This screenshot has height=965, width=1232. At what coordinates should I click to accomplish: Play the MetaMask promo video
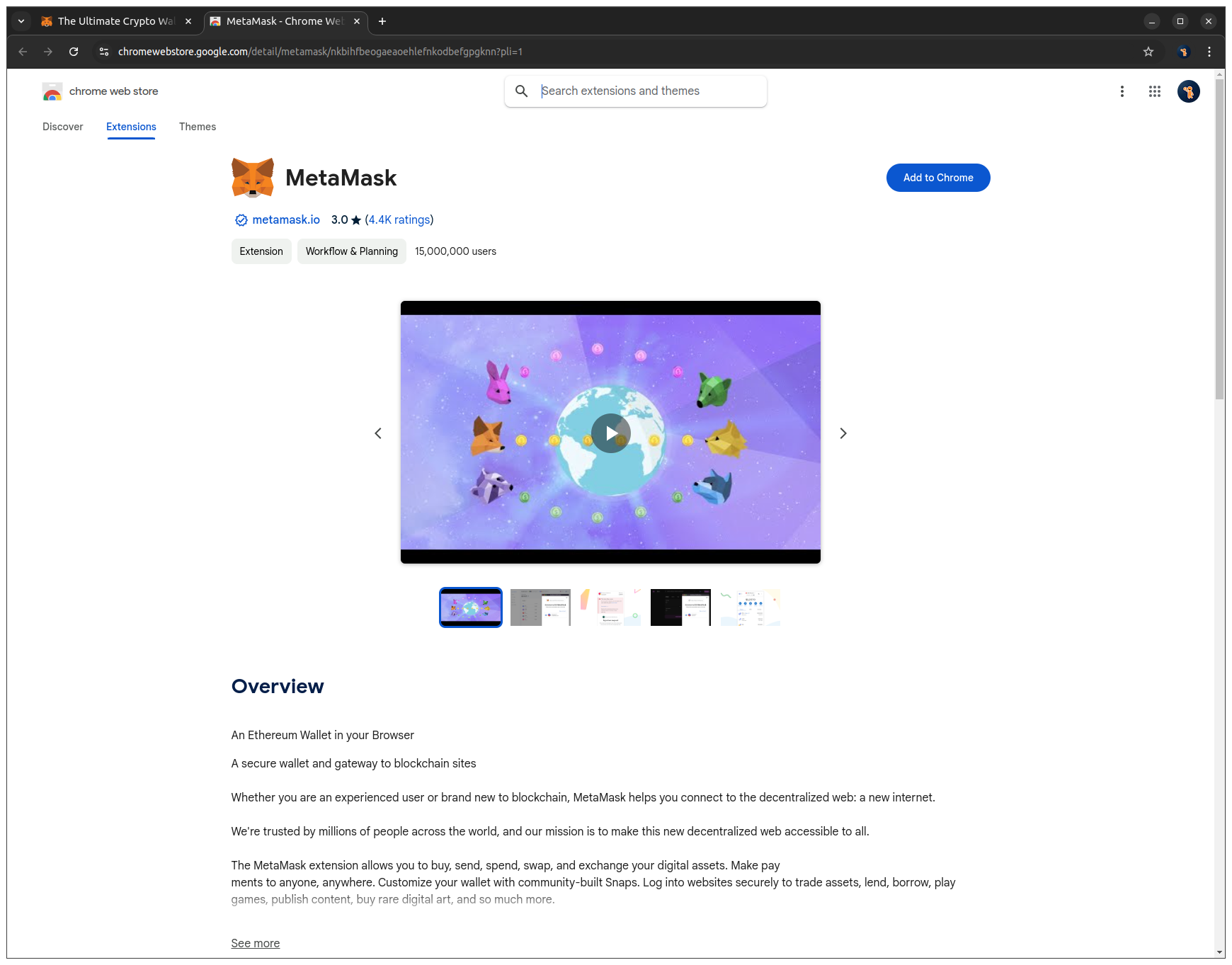pos(611,433)
